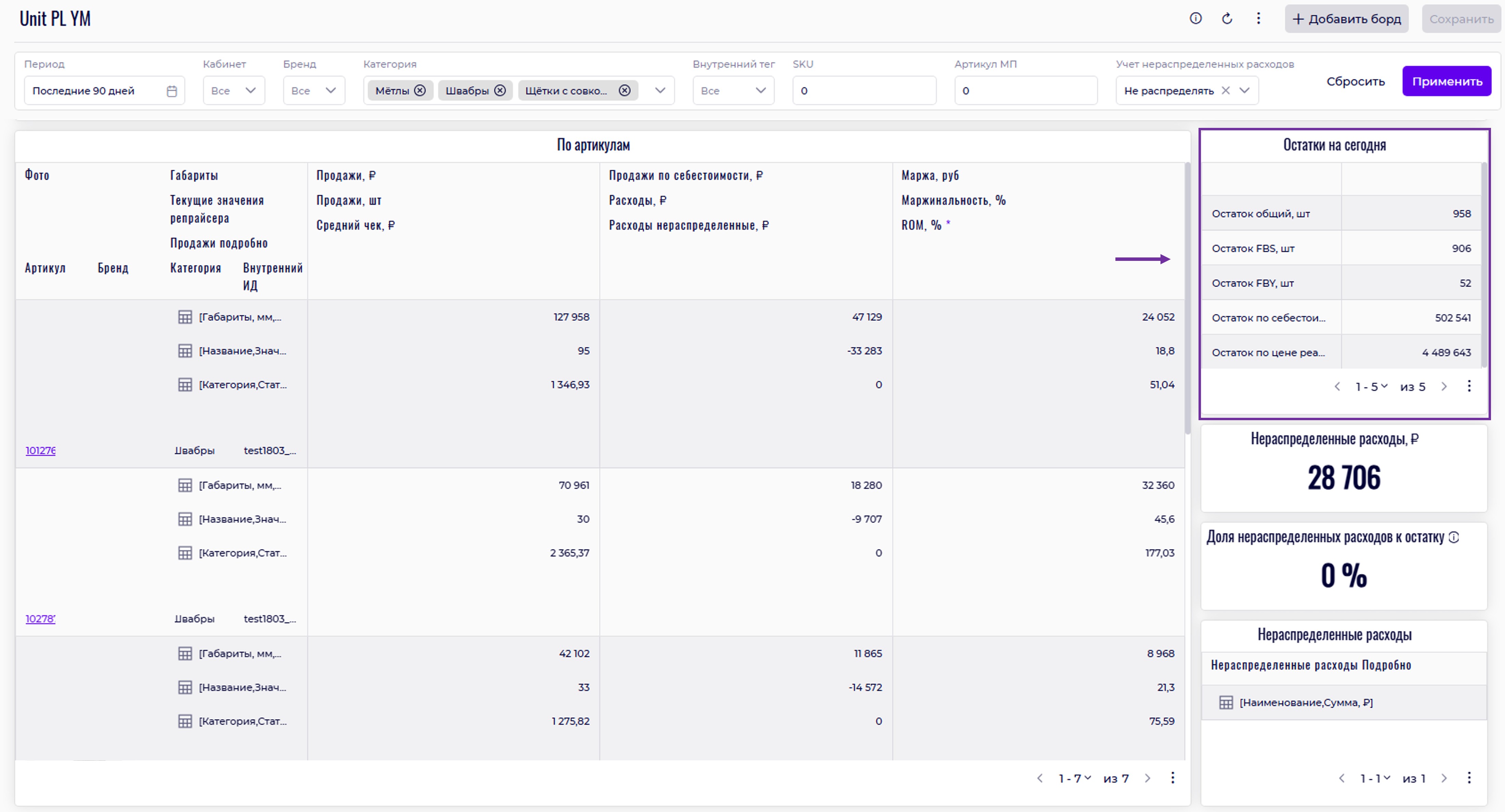The height and width of the screenshot is (812, 1505).
Task: Expand the Бренд dropdown
Action: (314, 91)
